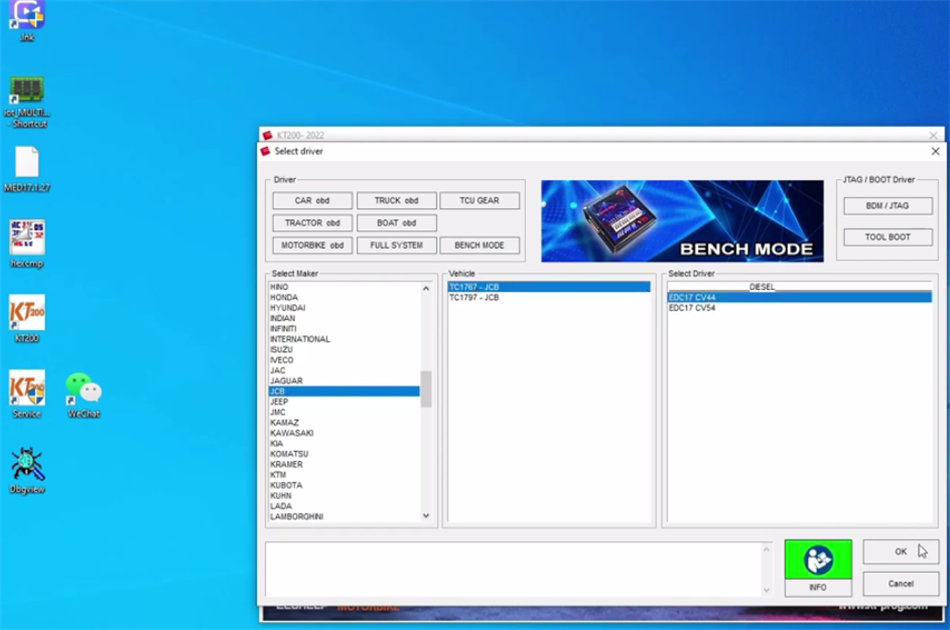Open the KT200 desktop shortcut
The image size is (950, 630).
[27, 313]
